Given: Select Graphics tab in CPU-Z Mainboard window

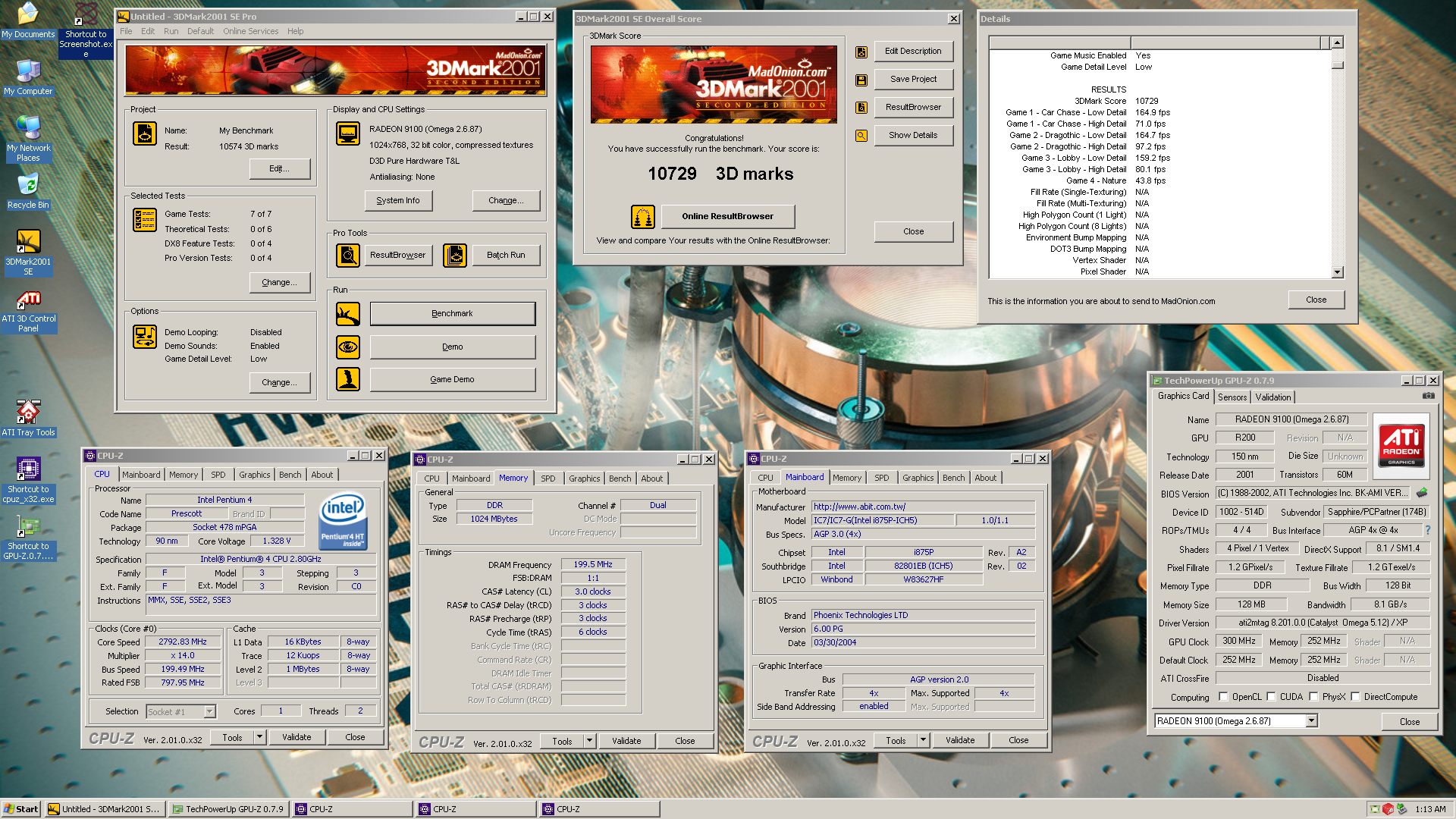Looking at the screenshot, I should [918, 478].
